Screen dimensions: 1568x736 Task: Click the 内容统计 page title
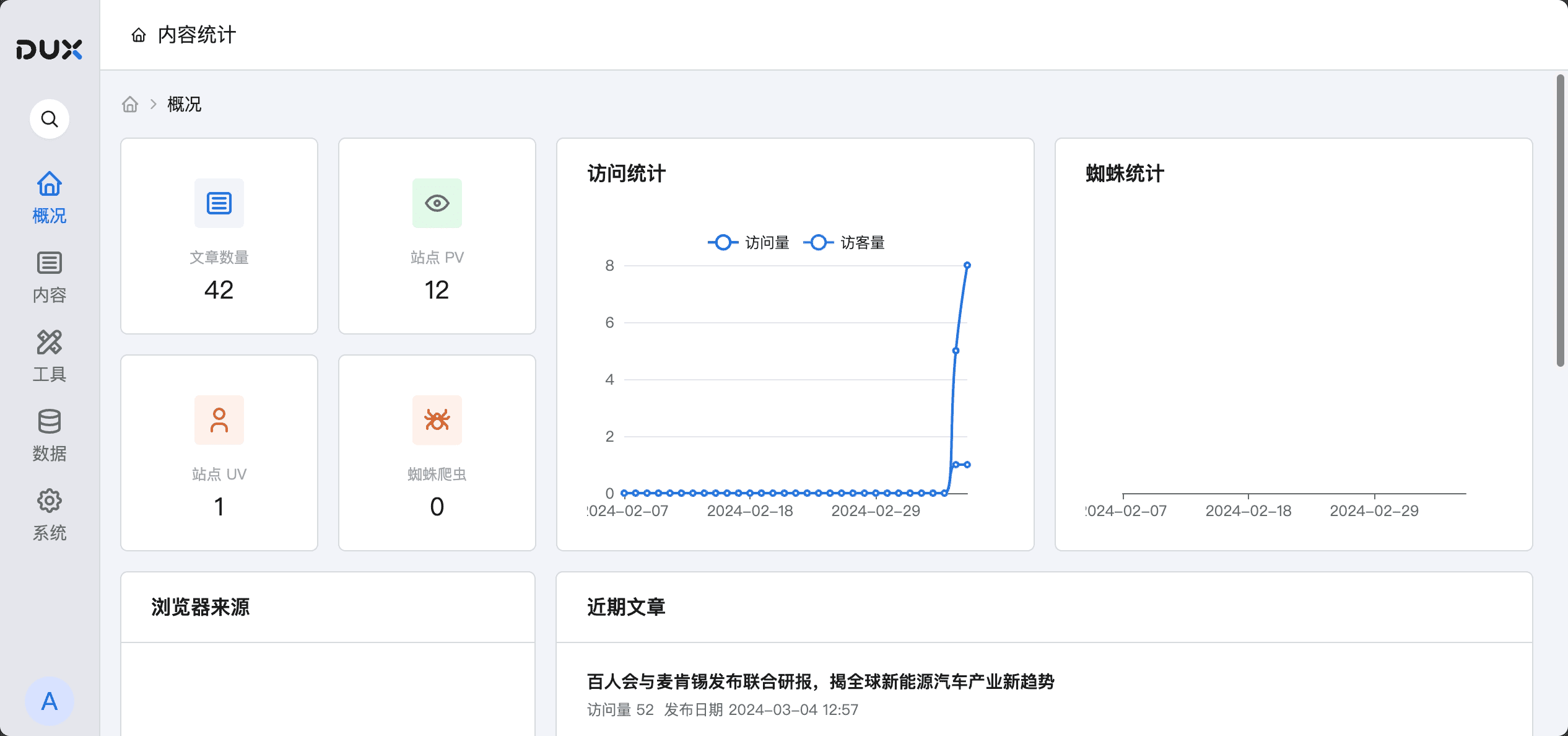pyautogui.click(x=197, y=35)
